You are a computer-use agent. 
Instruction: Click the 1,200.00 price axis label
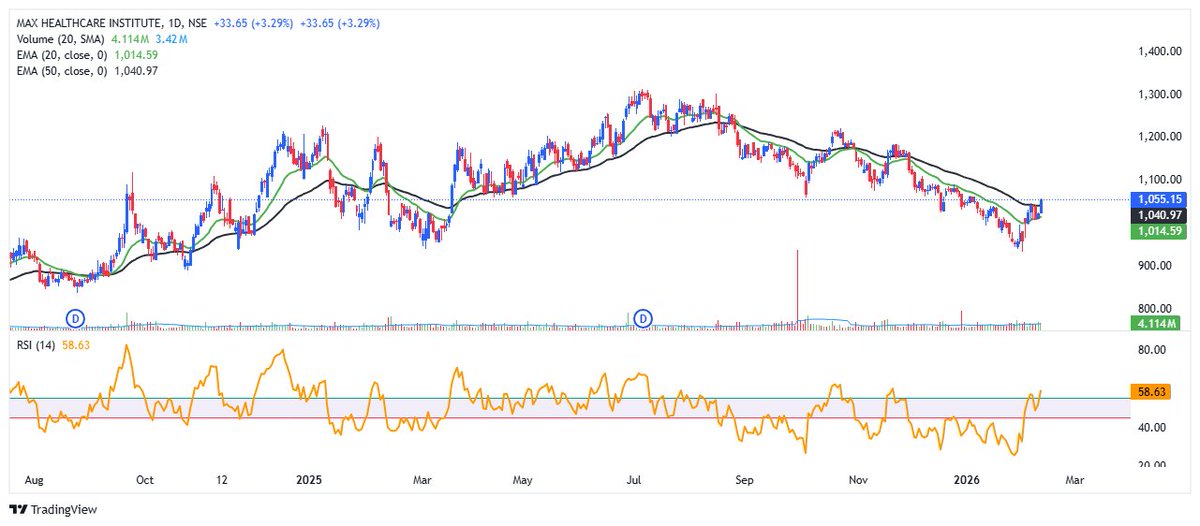(1159, 137)
